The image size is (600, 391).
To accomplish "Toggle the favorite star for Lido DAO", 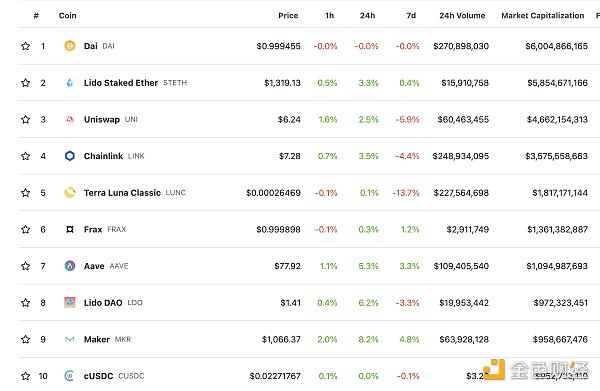I will click(x=26, y=303).
